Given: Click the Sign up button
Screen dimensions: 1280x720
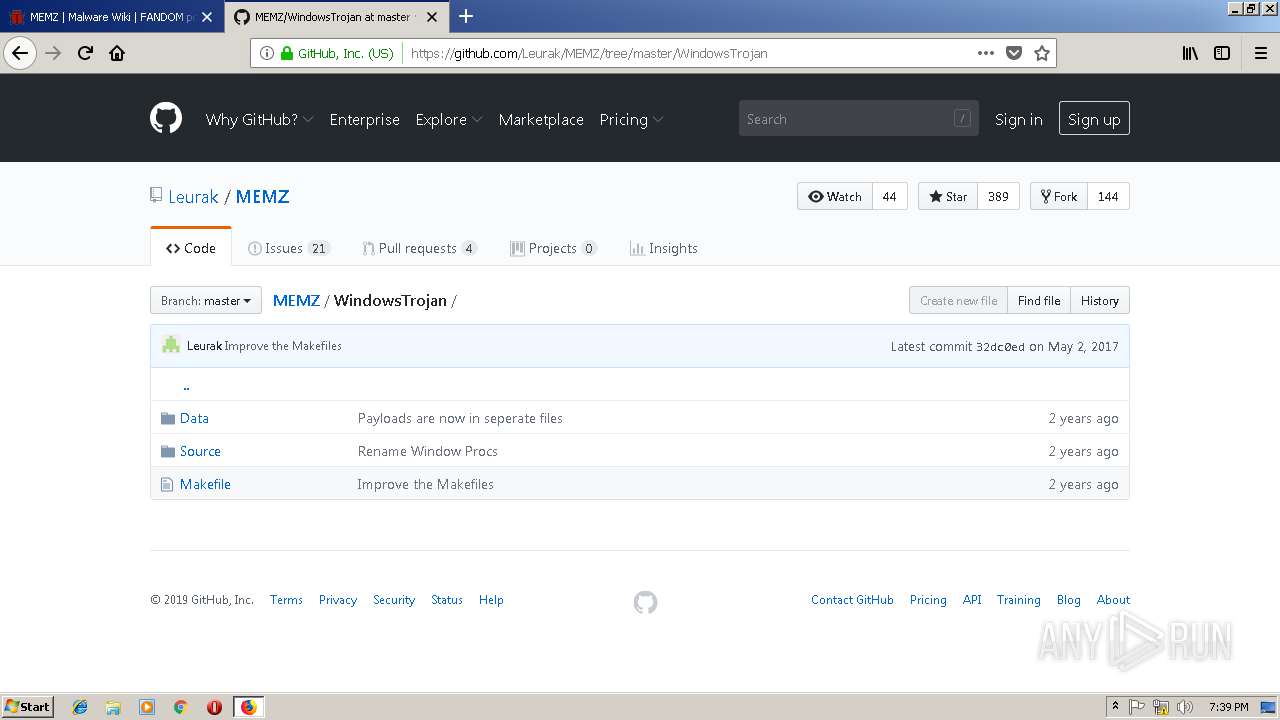Looking at the screenshot, I should 1094,119.
